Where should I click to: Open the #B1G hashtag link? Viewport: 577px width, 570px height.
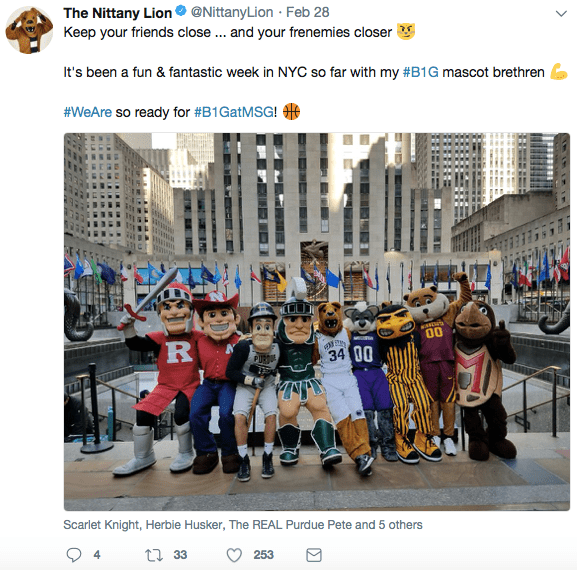421,72
